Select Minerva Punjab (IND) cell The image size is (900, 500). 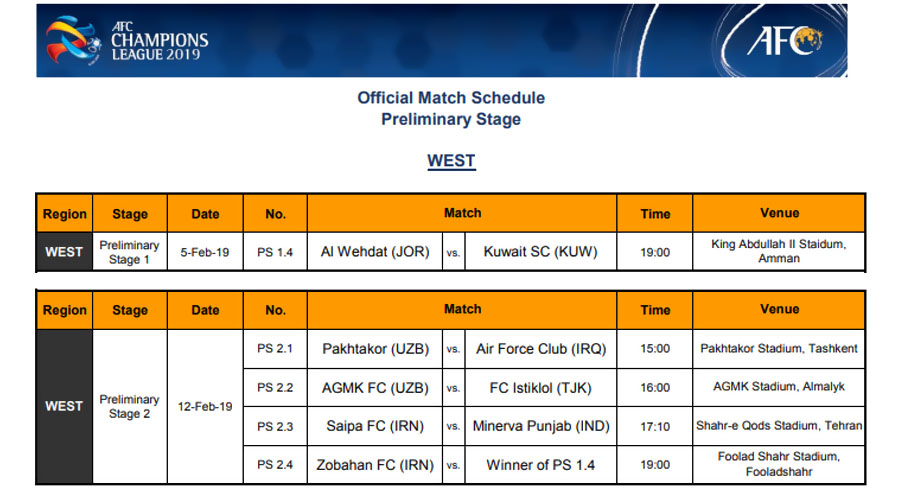541,427
